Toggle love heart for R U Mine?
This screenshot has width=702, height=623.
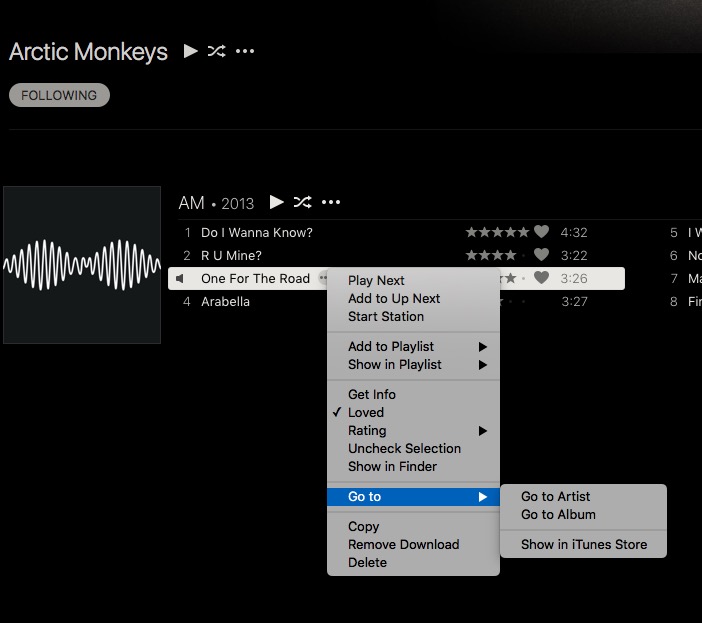coord(541,255)
